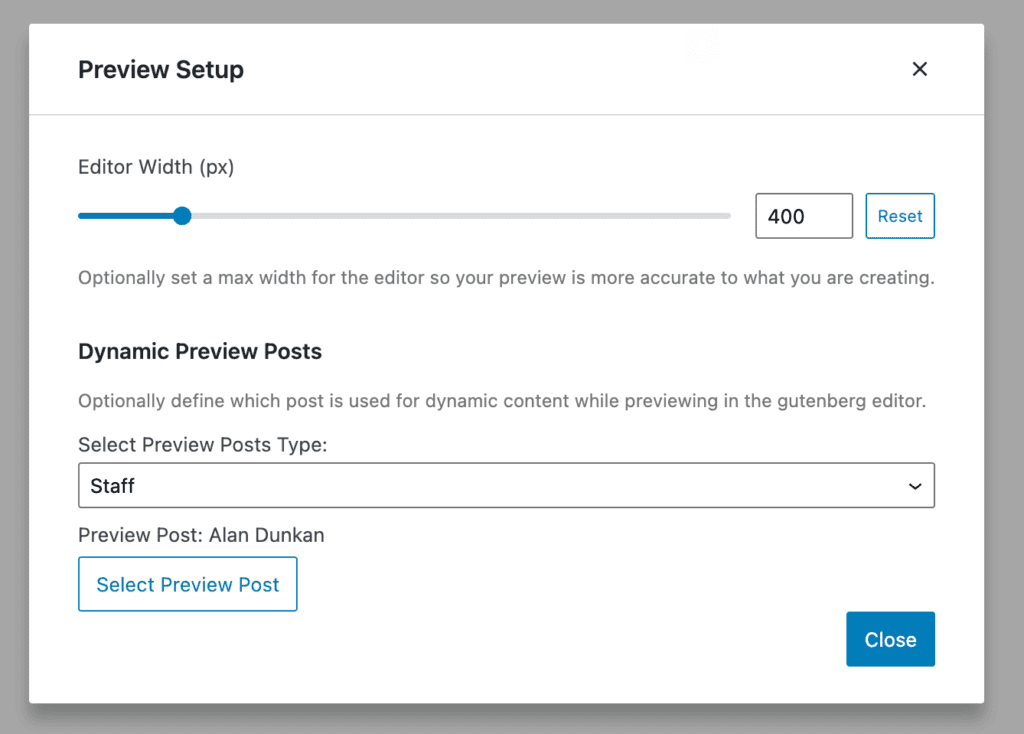1024x734 pixels.
Task: Close the dialog with the X icon
Action: 920,69
